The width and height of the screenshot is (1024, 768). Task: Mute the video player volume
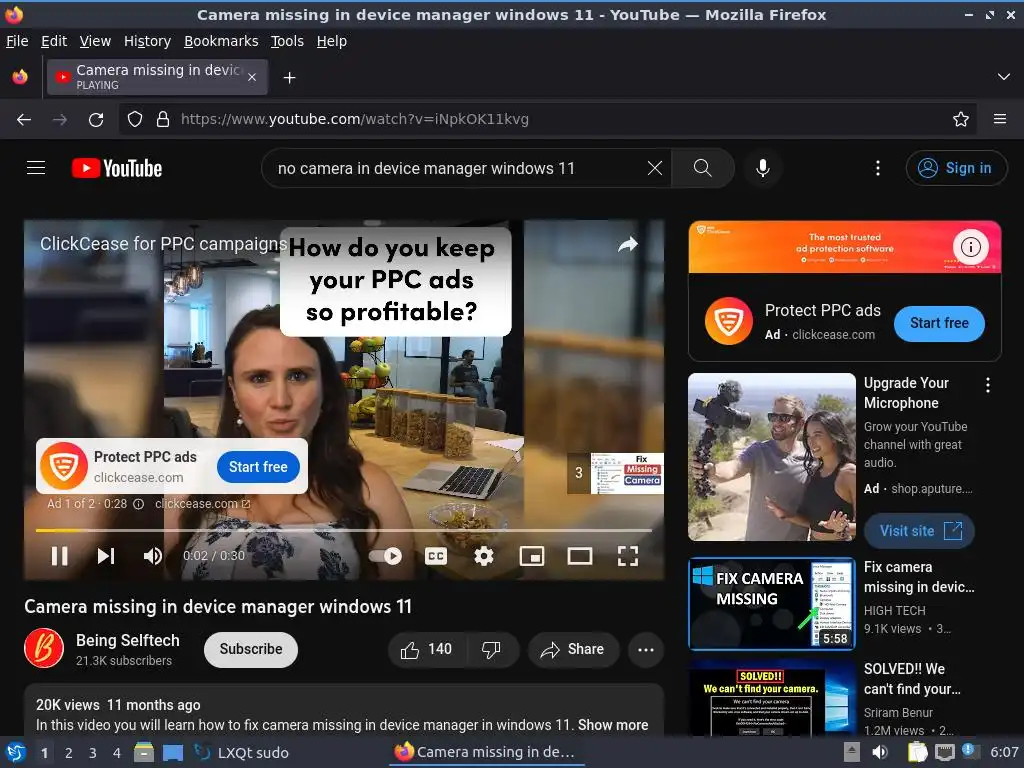point(153,556)
